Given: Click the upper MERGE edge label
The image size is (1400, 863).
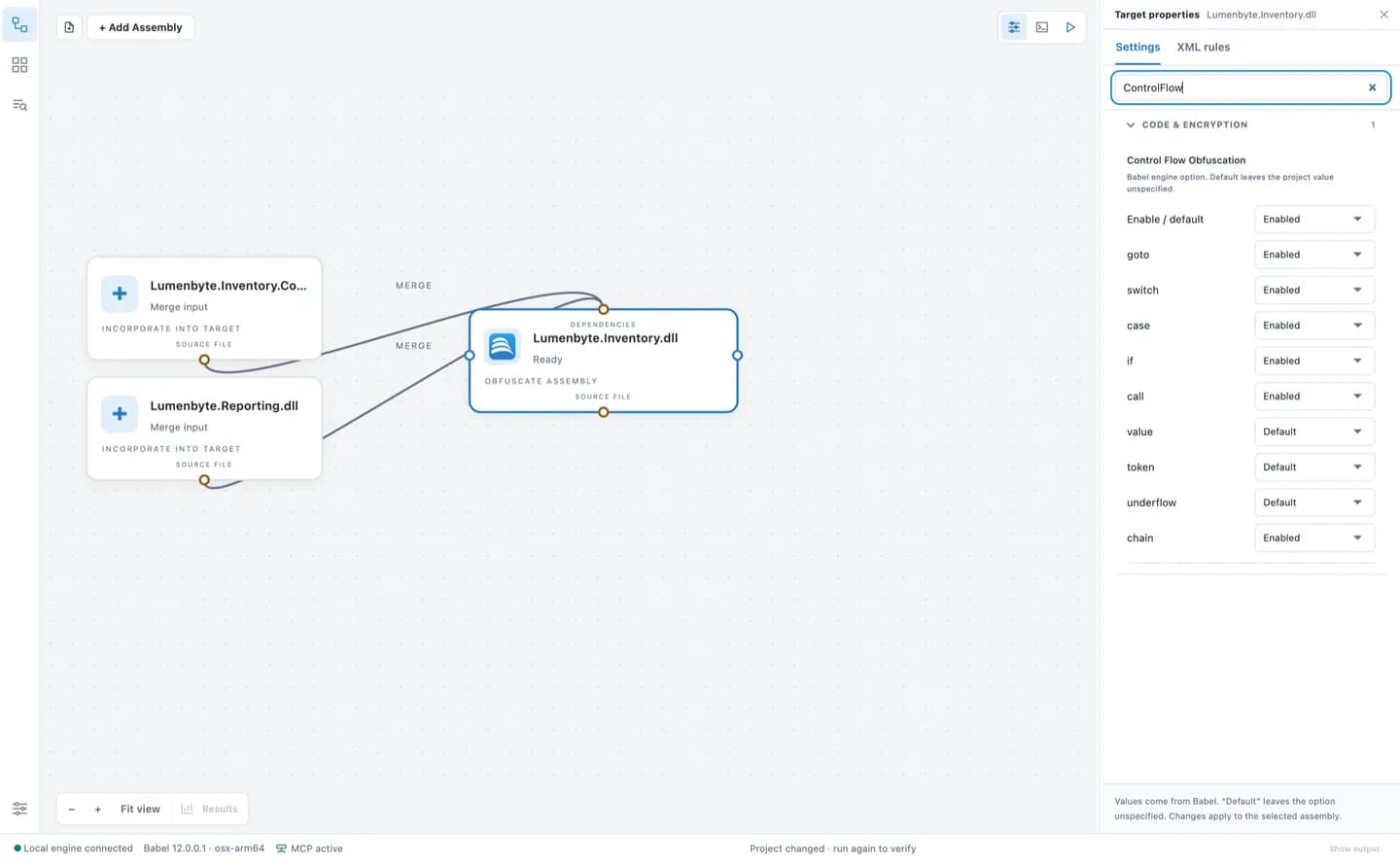Looking at the screenshot, I should [x=413, y=286].
